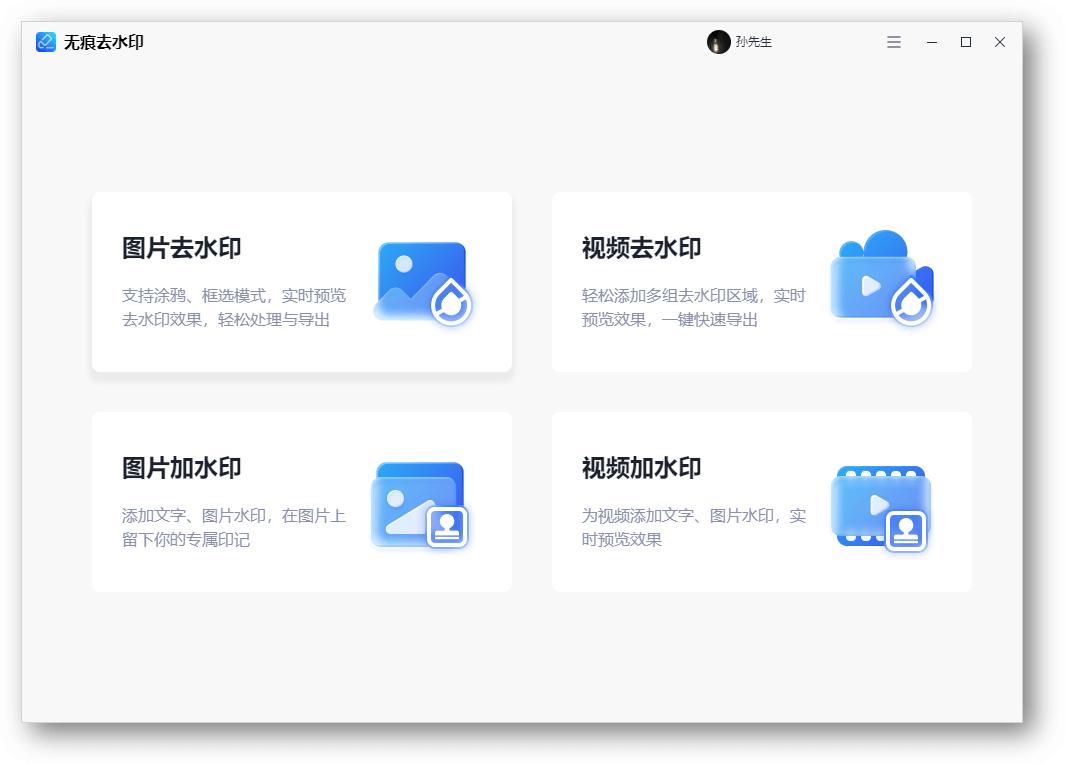Viewport: 1065px width, 765px height.
Task: Click the 孙先生 username text
Action: (x=751, y=42)
